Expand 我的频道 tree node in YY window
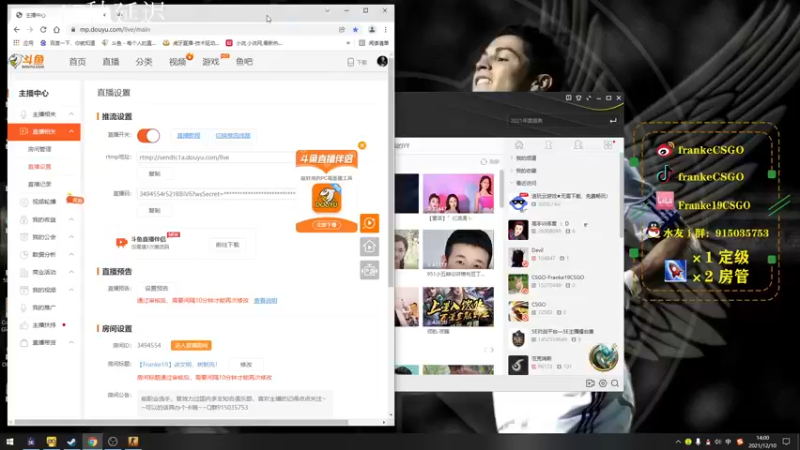Image resolution: width=800 pixels, height=450 pixels. pos(512,158)
